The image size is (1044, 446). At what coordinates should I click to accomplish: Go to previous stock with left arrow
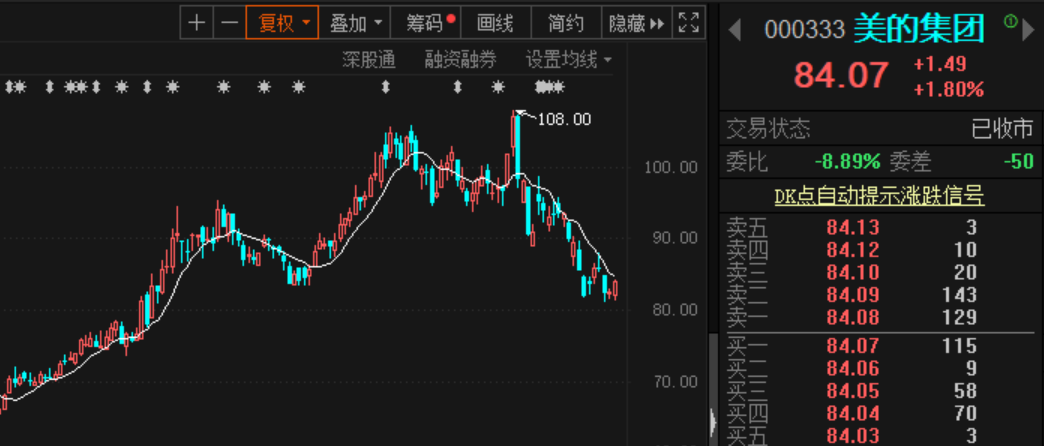pyautogui.click(x=735, y=30)
